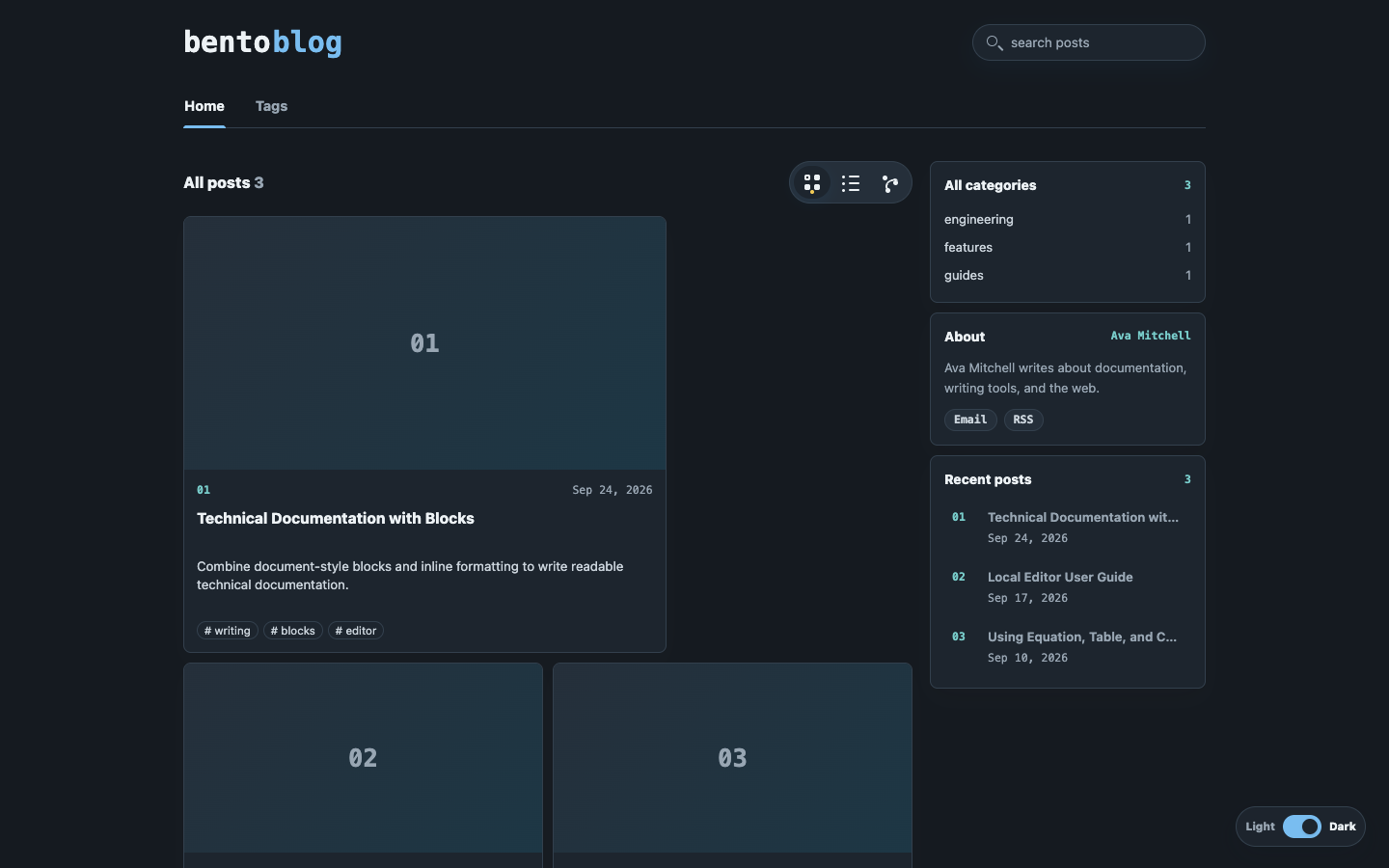
Task: Click Sep 17, 2026 in Recent posts
Action: [x=1028, y=598]
